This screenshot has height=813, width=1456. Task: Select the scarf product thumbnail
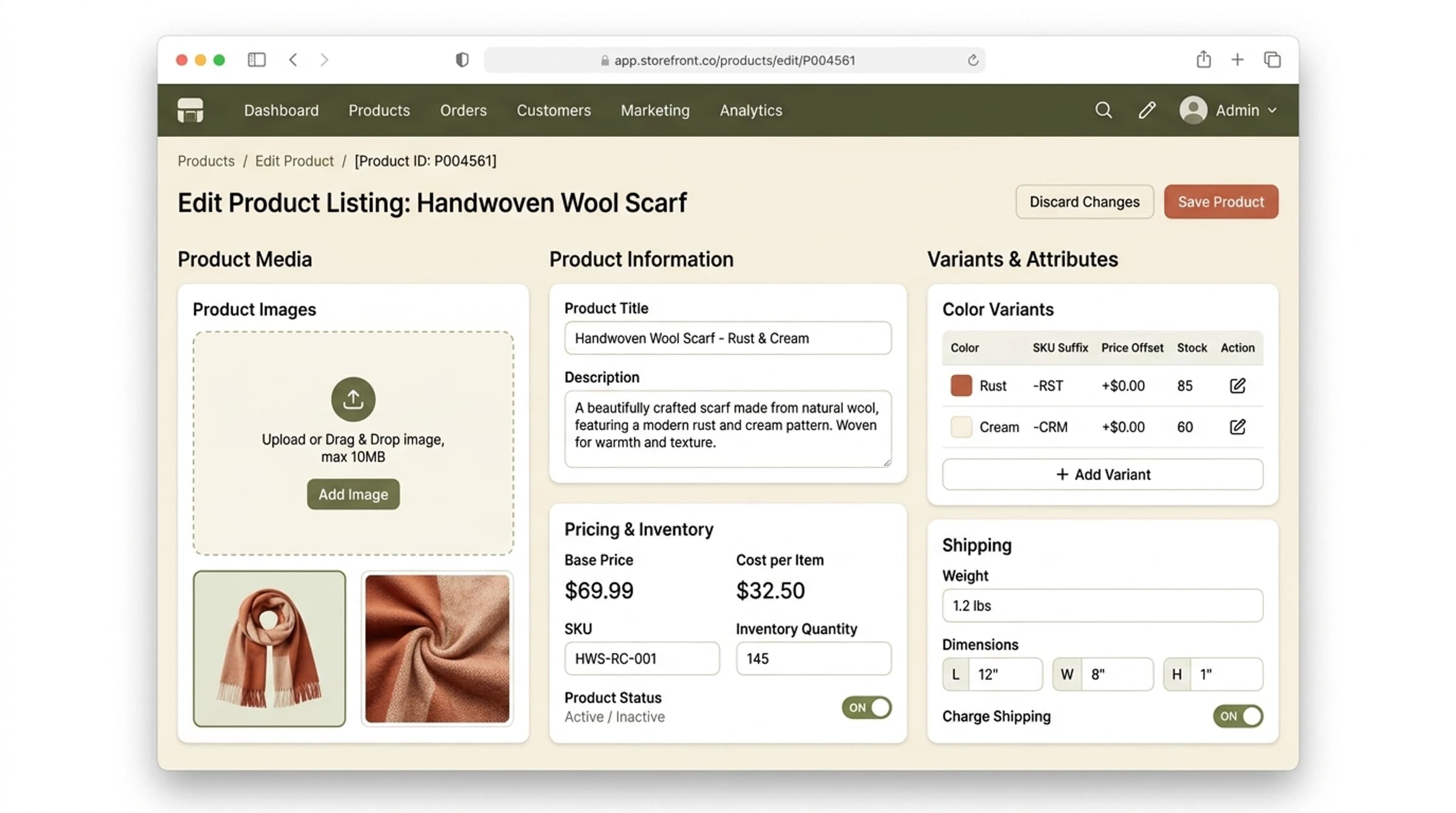[269, 649]
